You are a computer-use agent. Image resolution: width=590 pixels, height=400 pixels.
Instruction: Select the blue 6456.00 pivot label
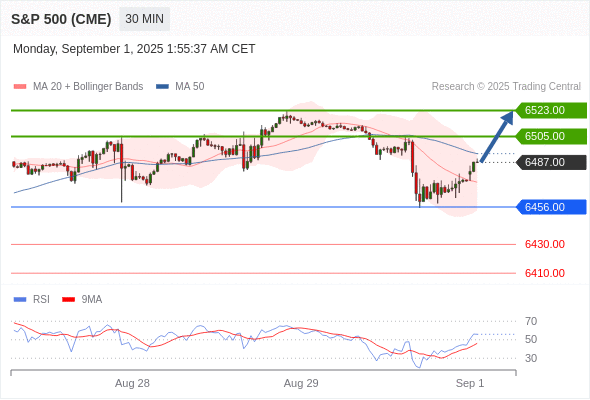point(551,207)
